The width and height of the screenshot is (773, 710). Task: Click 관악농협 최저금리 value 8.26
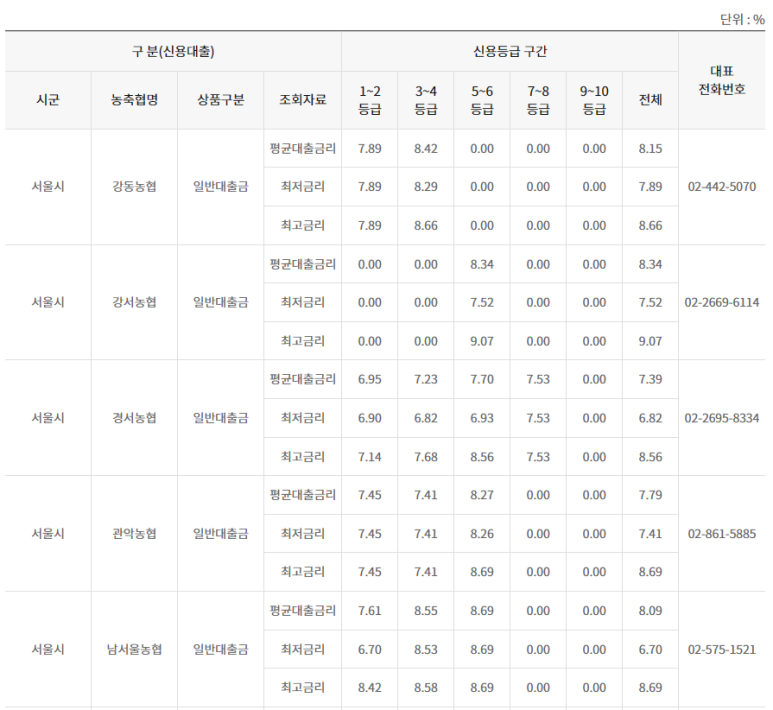click(x=482, y=533)
